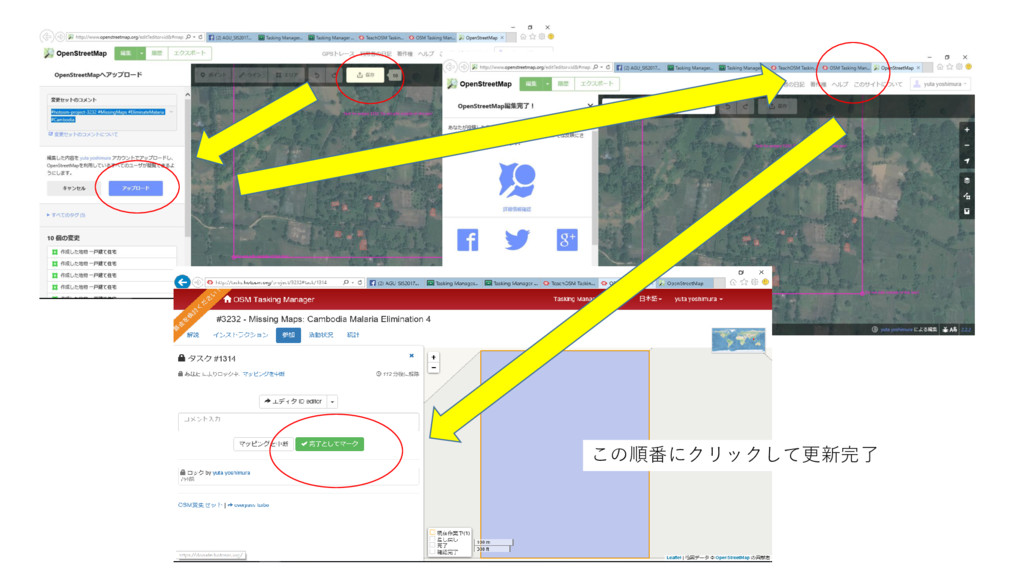Viewport: 1024px width, 576px height.
Task: Click OSM変更セット link in task panel
Action: tap(200, 505)
